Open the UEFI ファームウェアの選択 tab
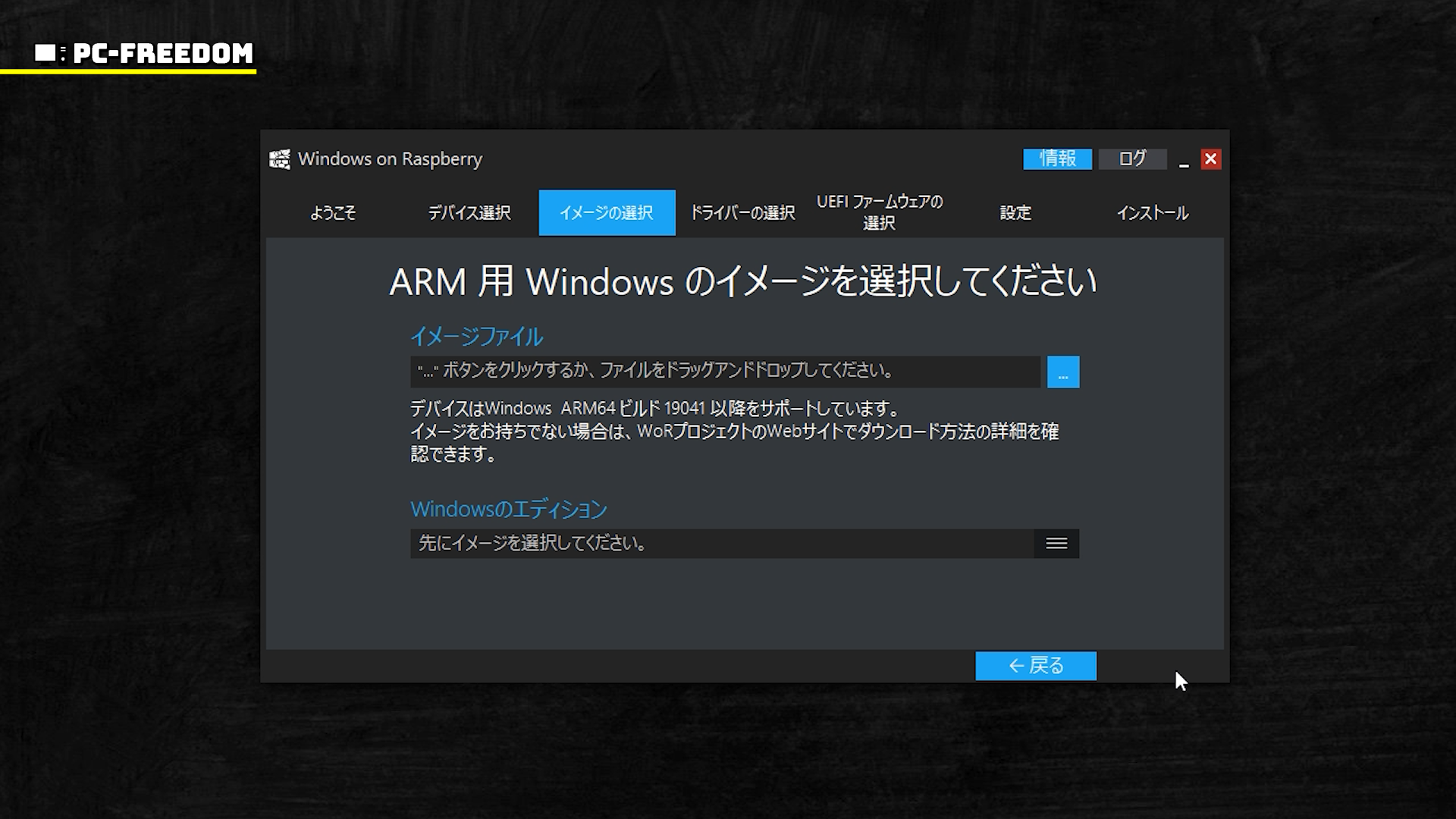The image size is (1456, 819). [879, 212]
